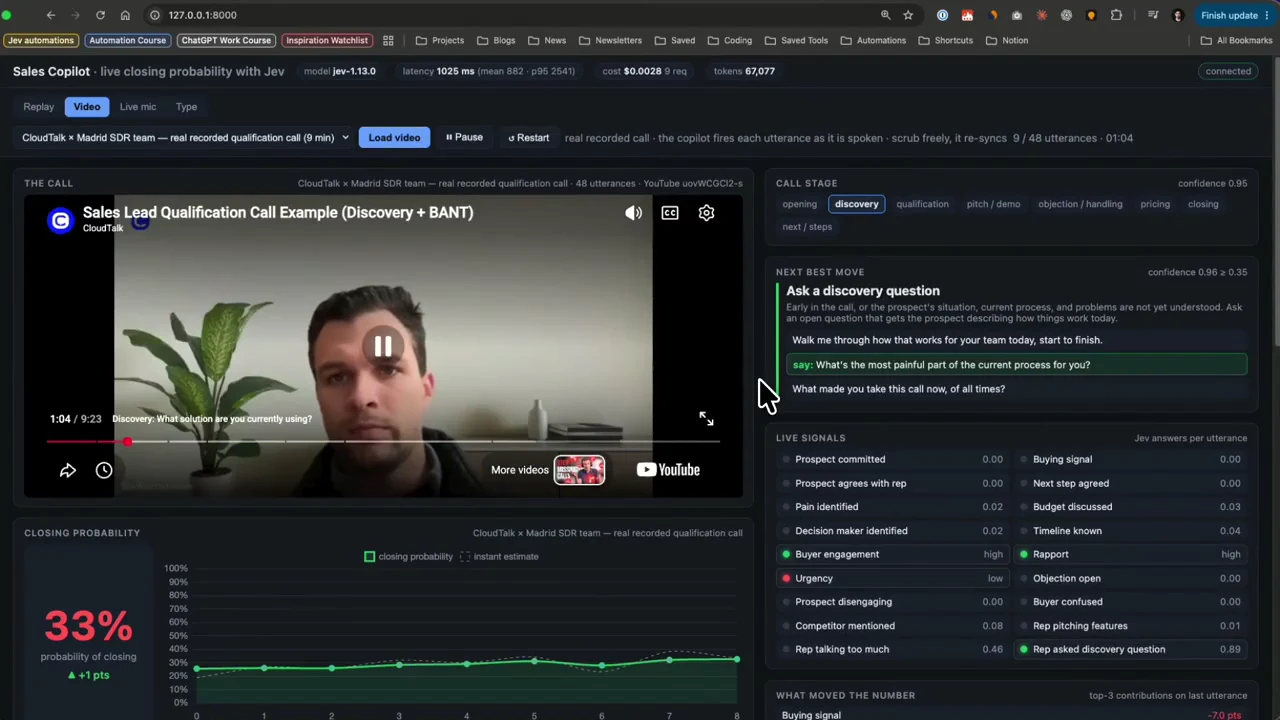Restart the recorded call
The image size is (1280, 720).
(x=528, y=138)
